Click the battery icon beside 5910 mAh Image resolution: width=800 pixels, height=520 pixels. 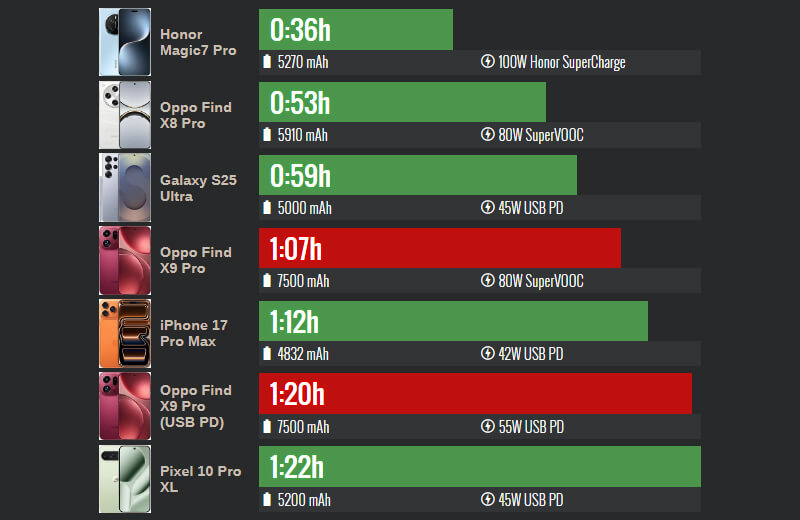click(267, 135)
